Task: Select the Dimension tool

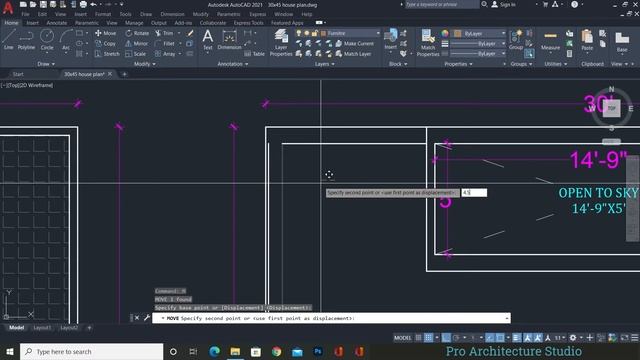Action: tap(229, 40)
